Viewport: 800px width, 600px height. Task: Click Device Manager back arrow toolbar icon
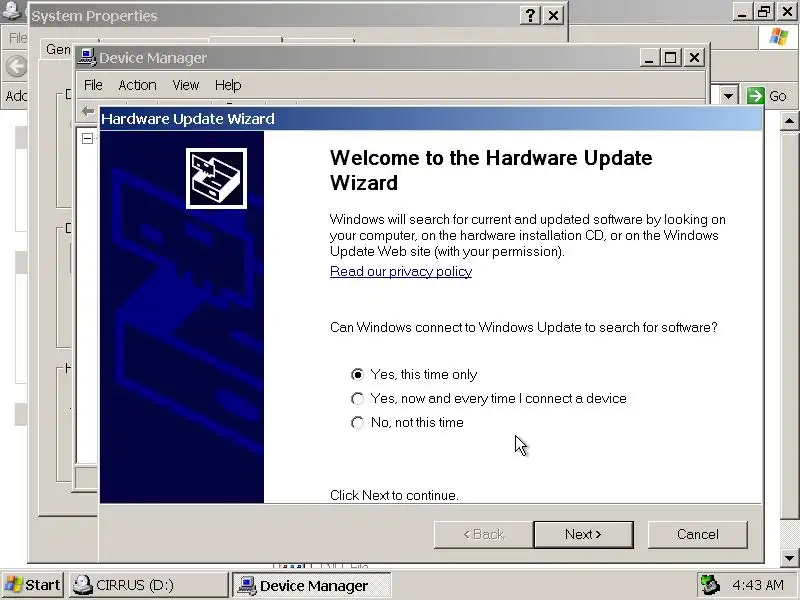(88, 111)
